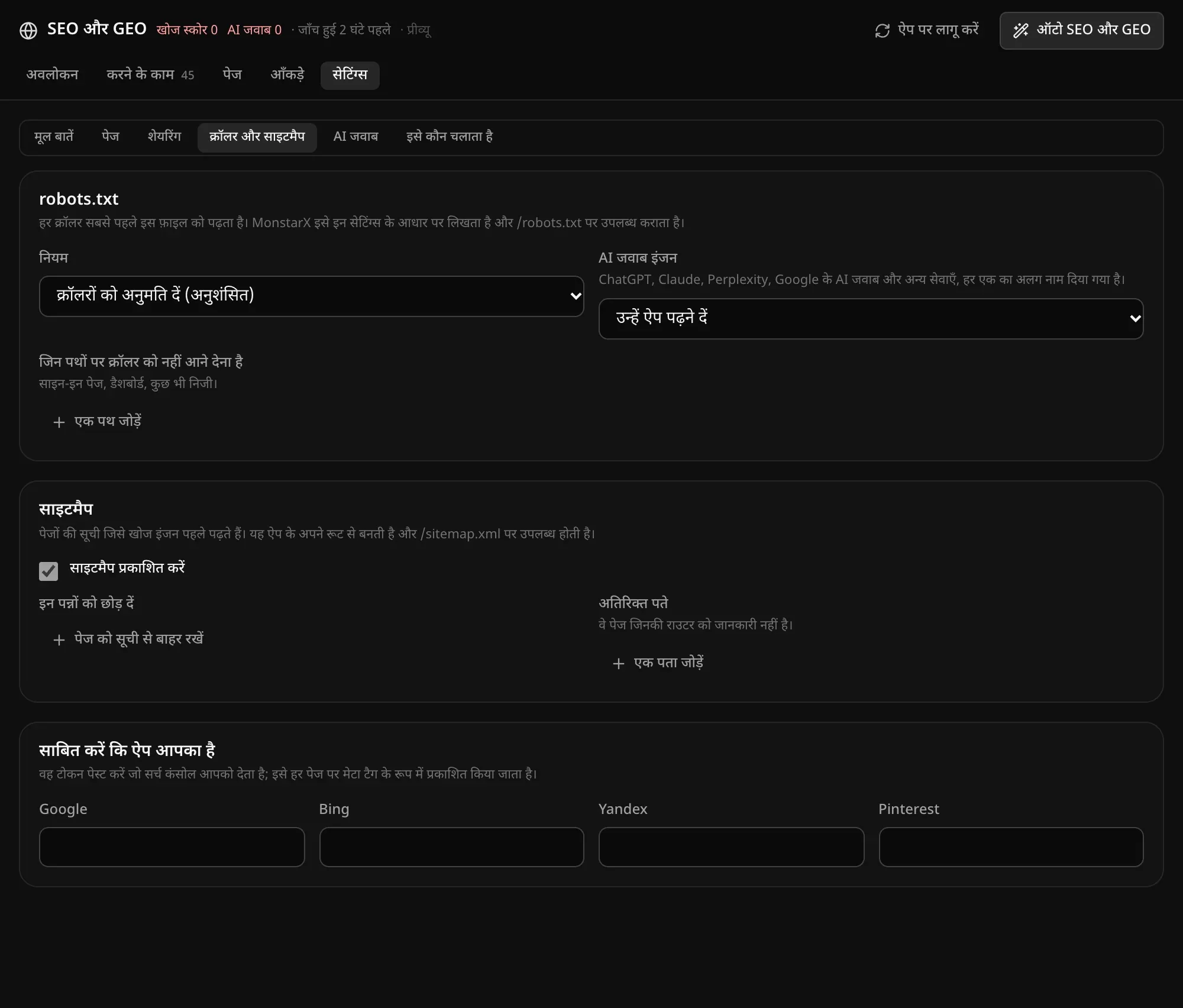Open the AI जवाब sub-tab
This screenshot has width=1183, height=1008.
[x=355, y=137]
